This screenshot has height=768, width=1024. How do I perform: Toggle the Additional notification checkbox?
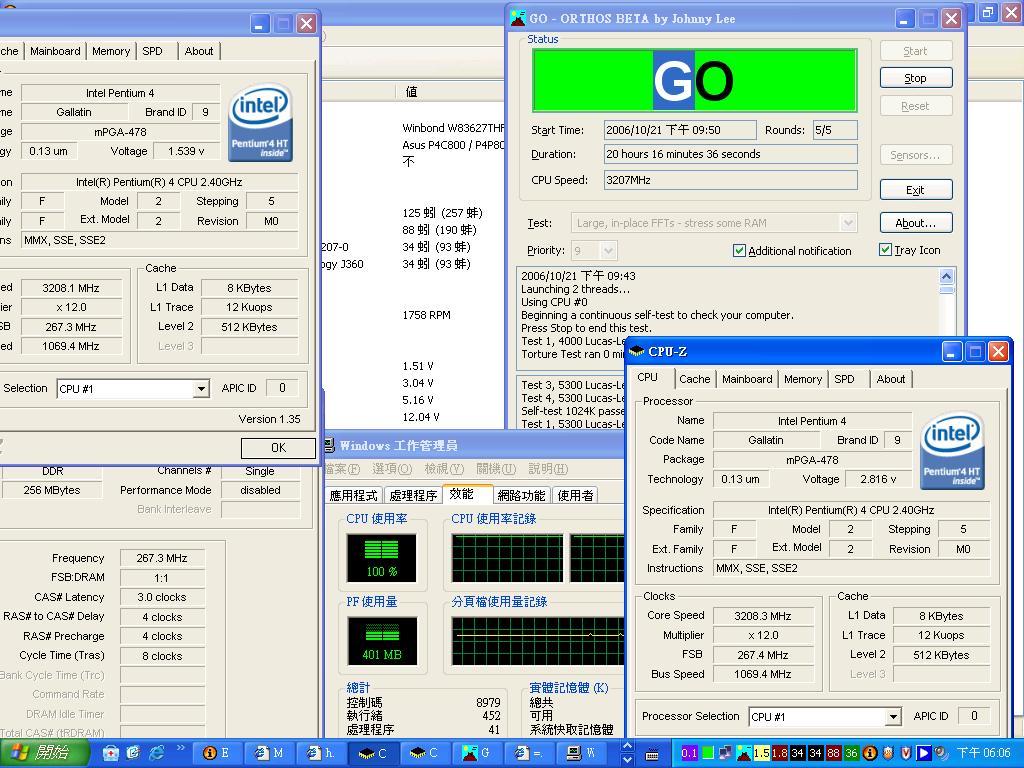tap(740, 251)
